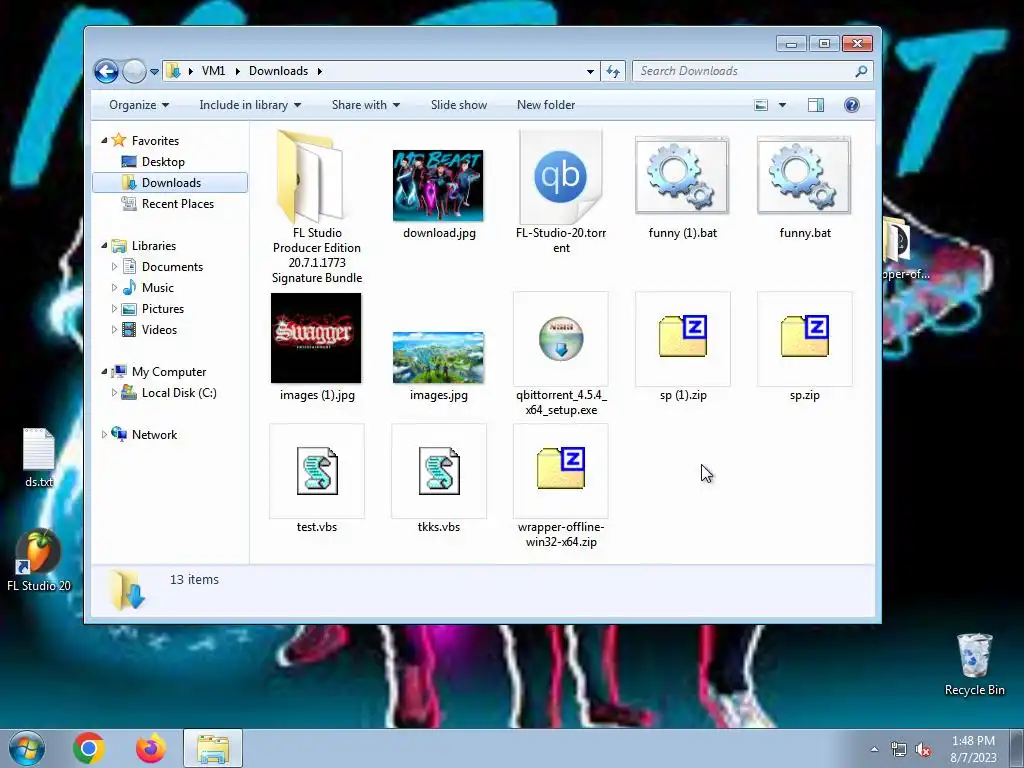Viewport: 1024px width, 768px height.
Task: Open the Music library
Action: point(157,287)
